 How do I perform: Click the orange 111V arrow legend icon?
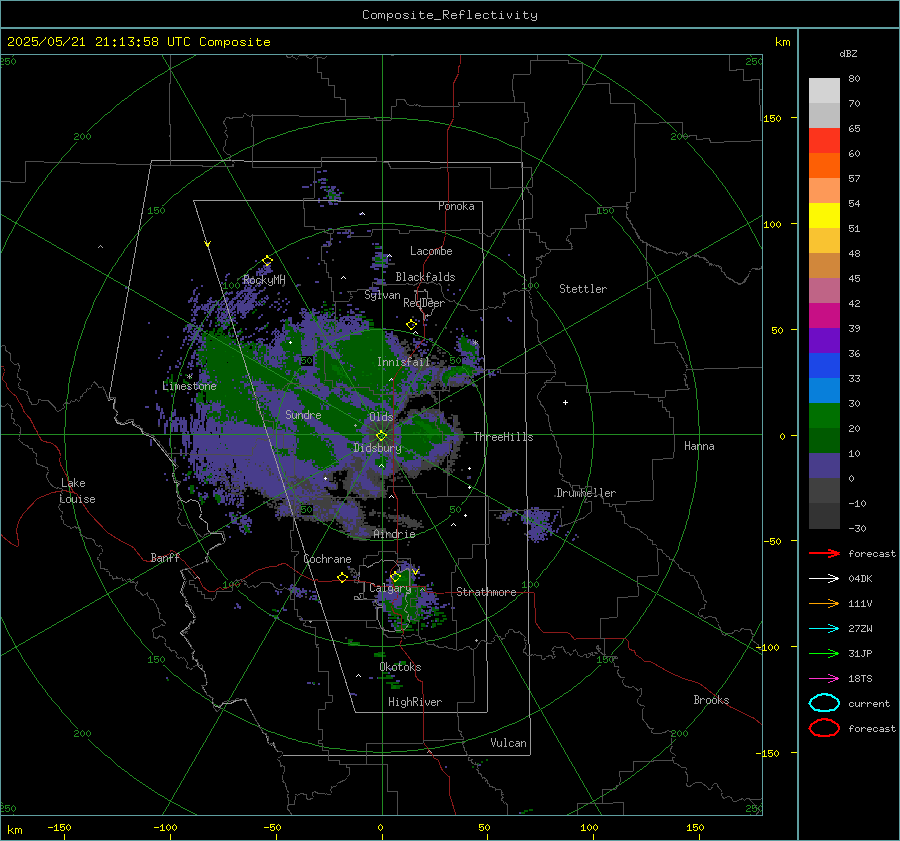824,603
